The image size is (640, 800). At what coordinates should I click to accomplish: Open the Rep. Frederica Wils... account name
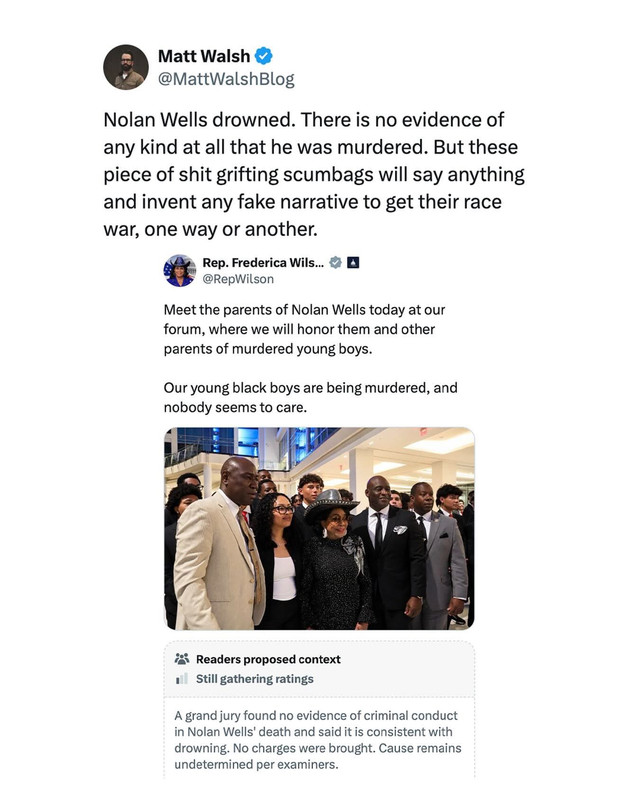(263, 263)
